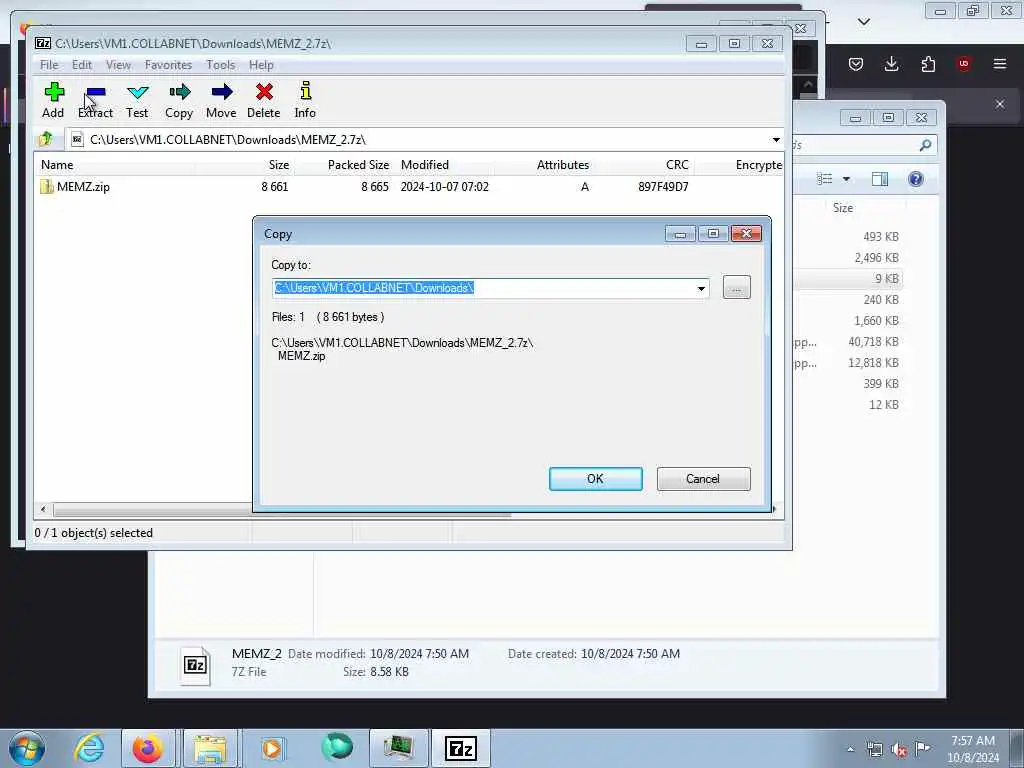The height and width of the screenshot is (768, 1024).
Task: Click the Extract toolbar icon
Action: click(95, 100)
